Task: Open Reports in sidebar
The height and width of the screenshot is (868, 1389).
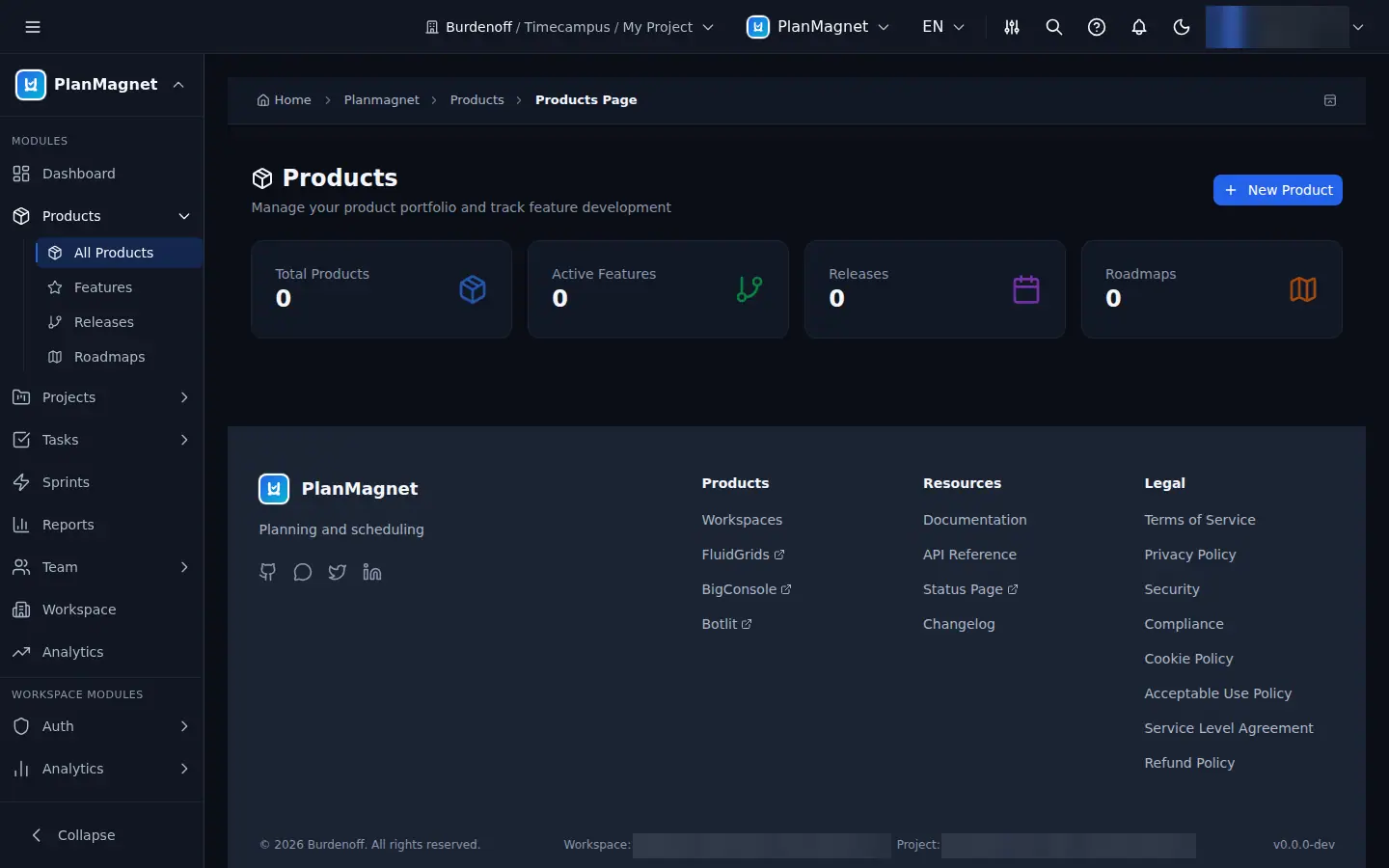Action: click(101, 525)
